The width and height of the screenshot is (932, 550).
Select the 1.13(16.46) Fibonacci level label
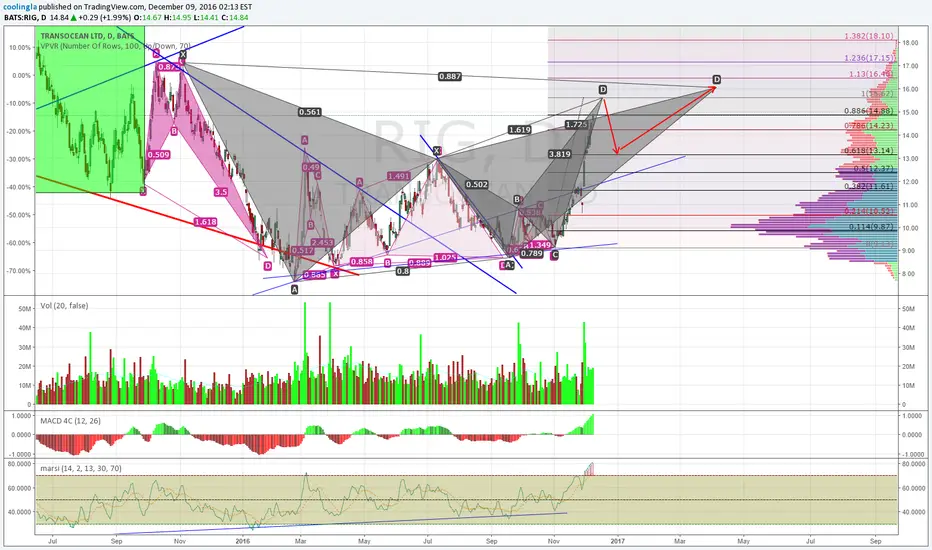[871, 74]
